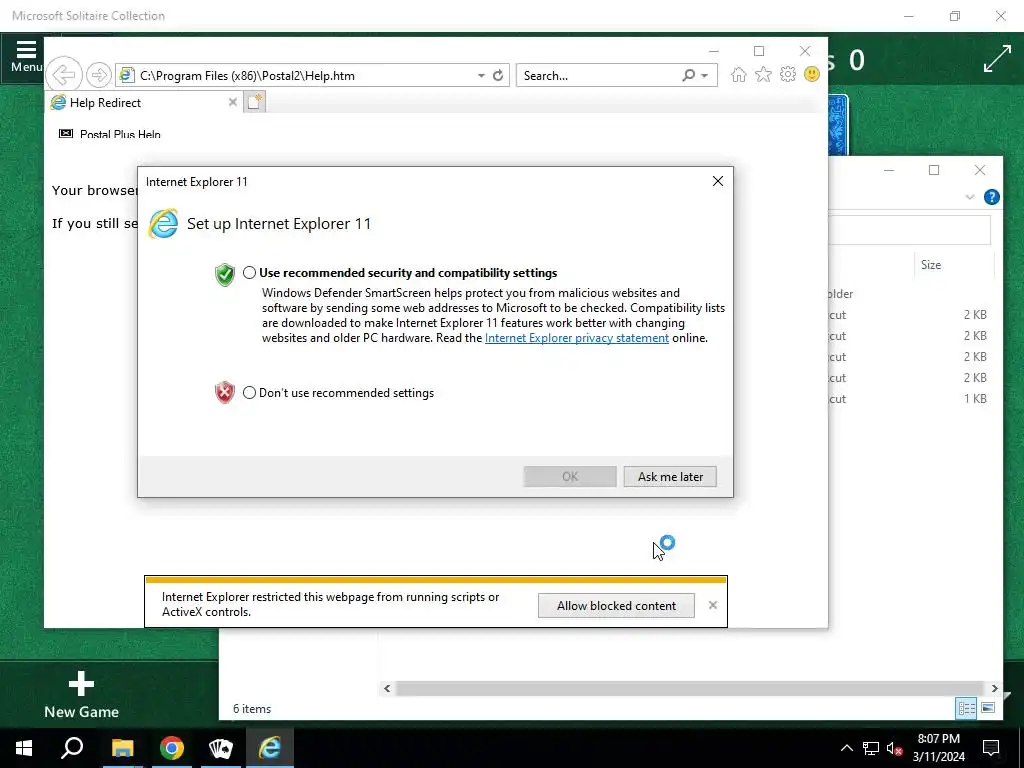Switch to Internet Explorer taskbar icon
This screenshot has width=1024, height=768.
click(270, 748)
